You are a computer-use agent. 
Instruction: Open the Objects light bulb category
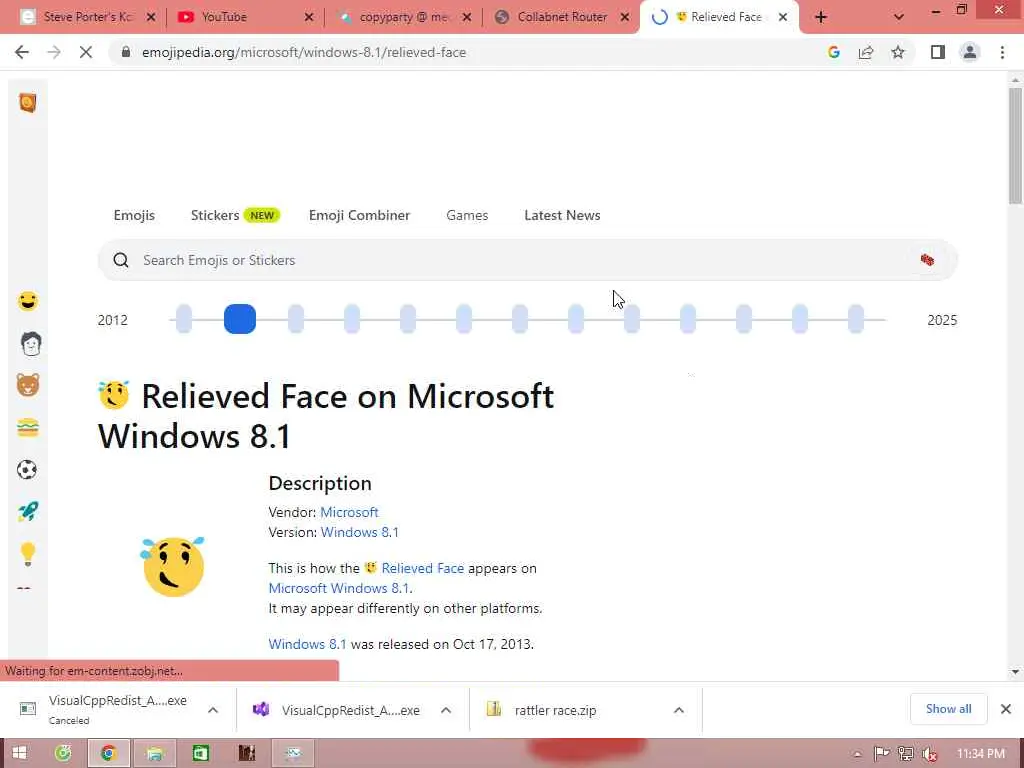click(27, 554)
